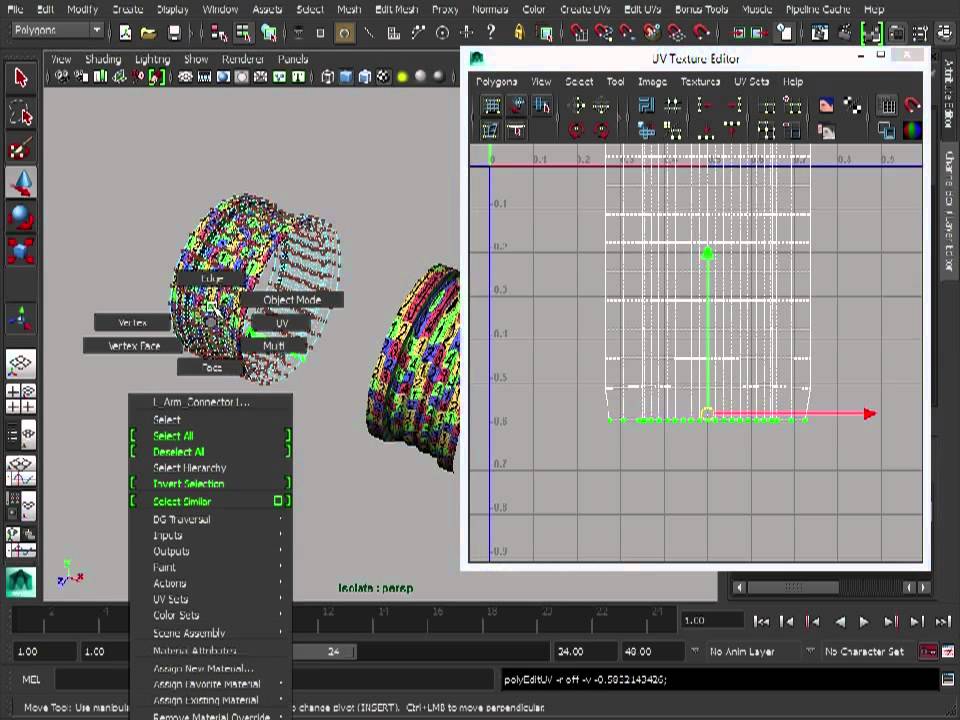Screen dimensions: 960x720
Task: Open the Edit Mesh menu
Action: [397, 9]
